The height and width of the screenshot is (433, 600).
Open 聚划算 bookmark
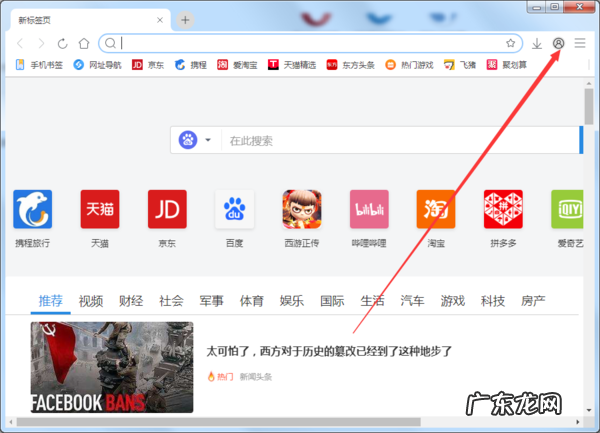[x=506, y=65]
